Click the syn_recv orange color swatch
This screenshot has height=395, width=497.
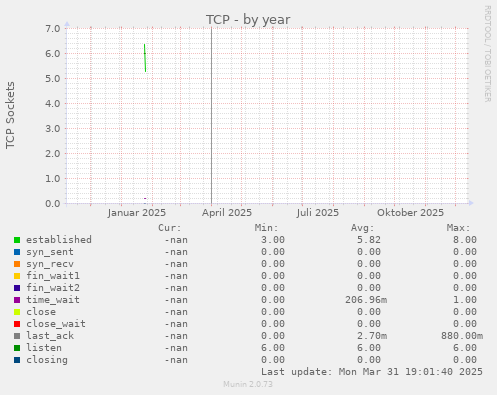pos(17,264)
